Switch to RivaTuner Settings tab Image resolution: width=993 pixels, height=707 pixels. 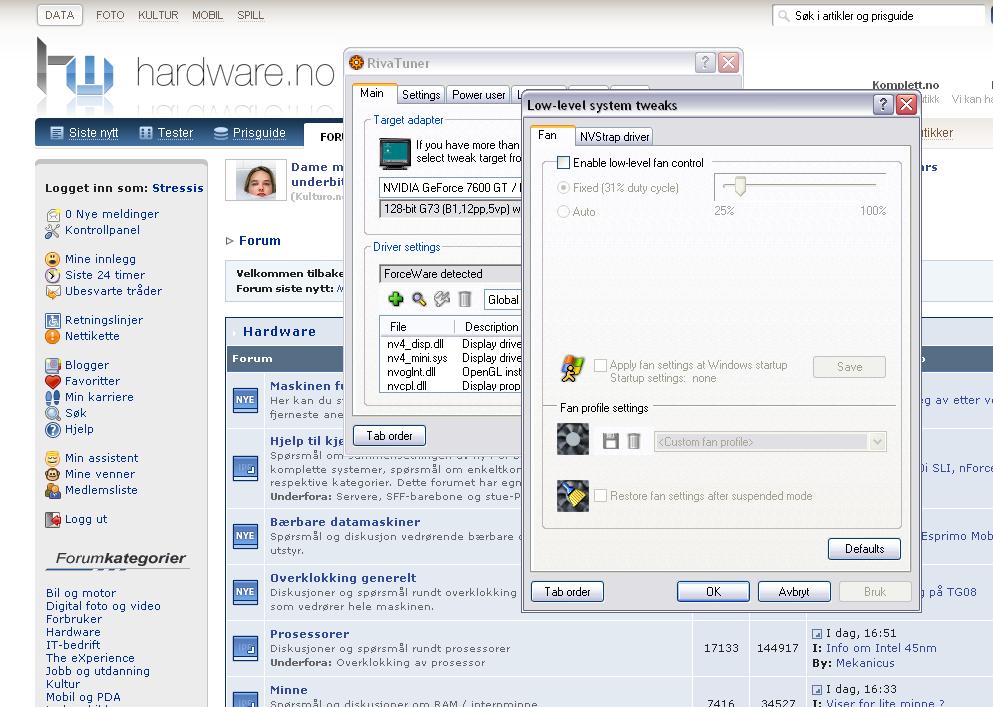pyautogui.click(x=421, y=94)
